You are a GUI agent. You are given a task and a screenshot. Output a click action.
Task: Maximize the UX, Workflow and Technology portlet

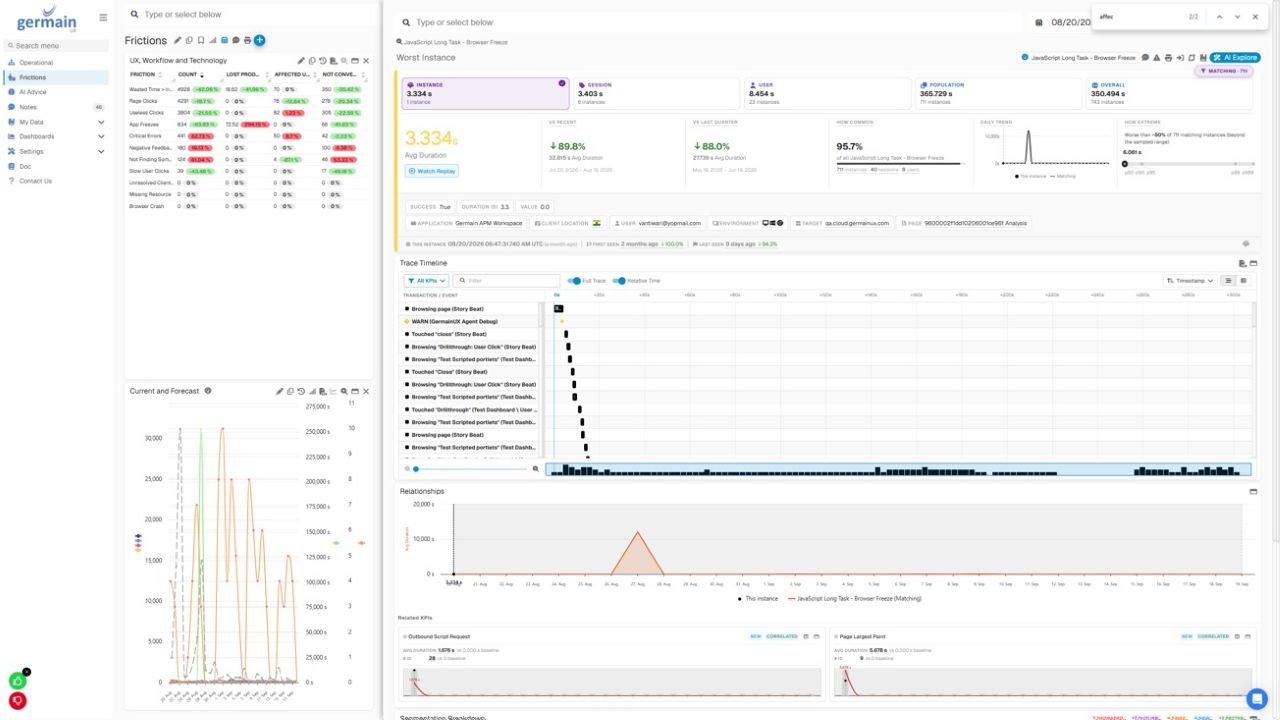(355, 61)
